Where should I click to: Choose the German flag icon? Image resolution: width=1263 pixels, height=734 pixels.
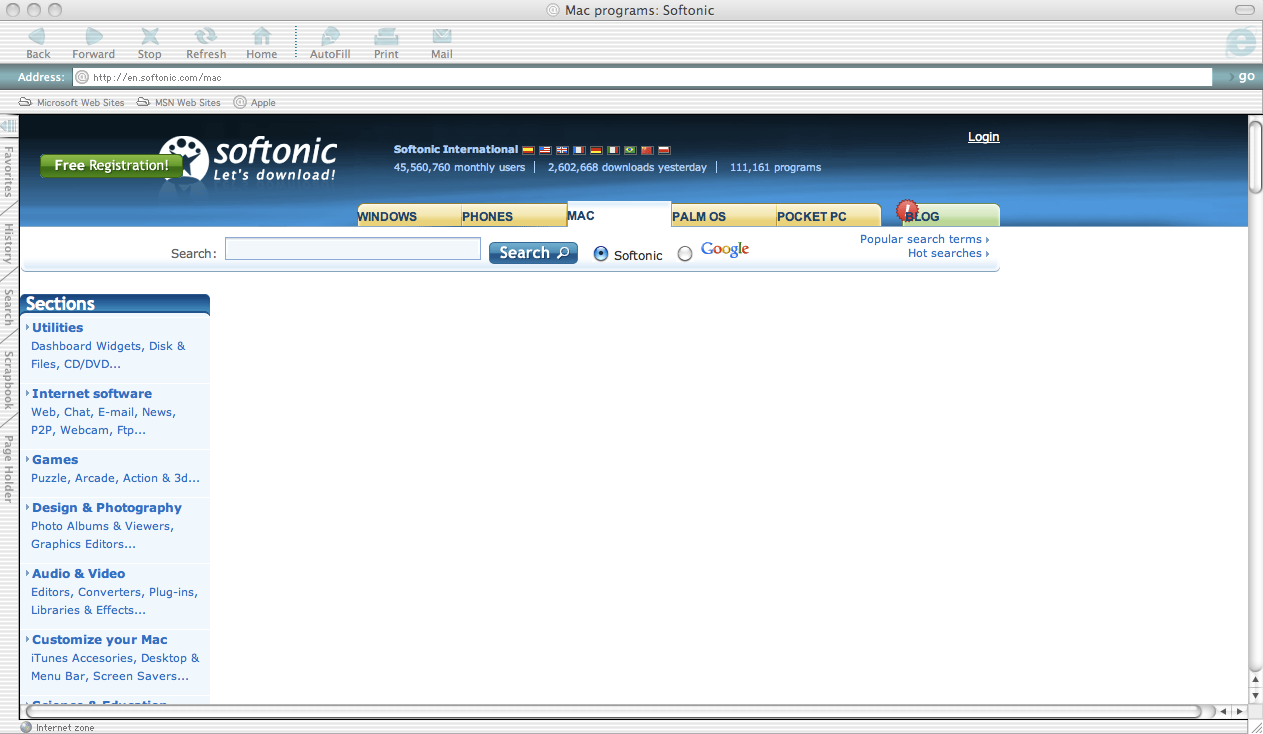pyautogui.click(x=596, y=150)
